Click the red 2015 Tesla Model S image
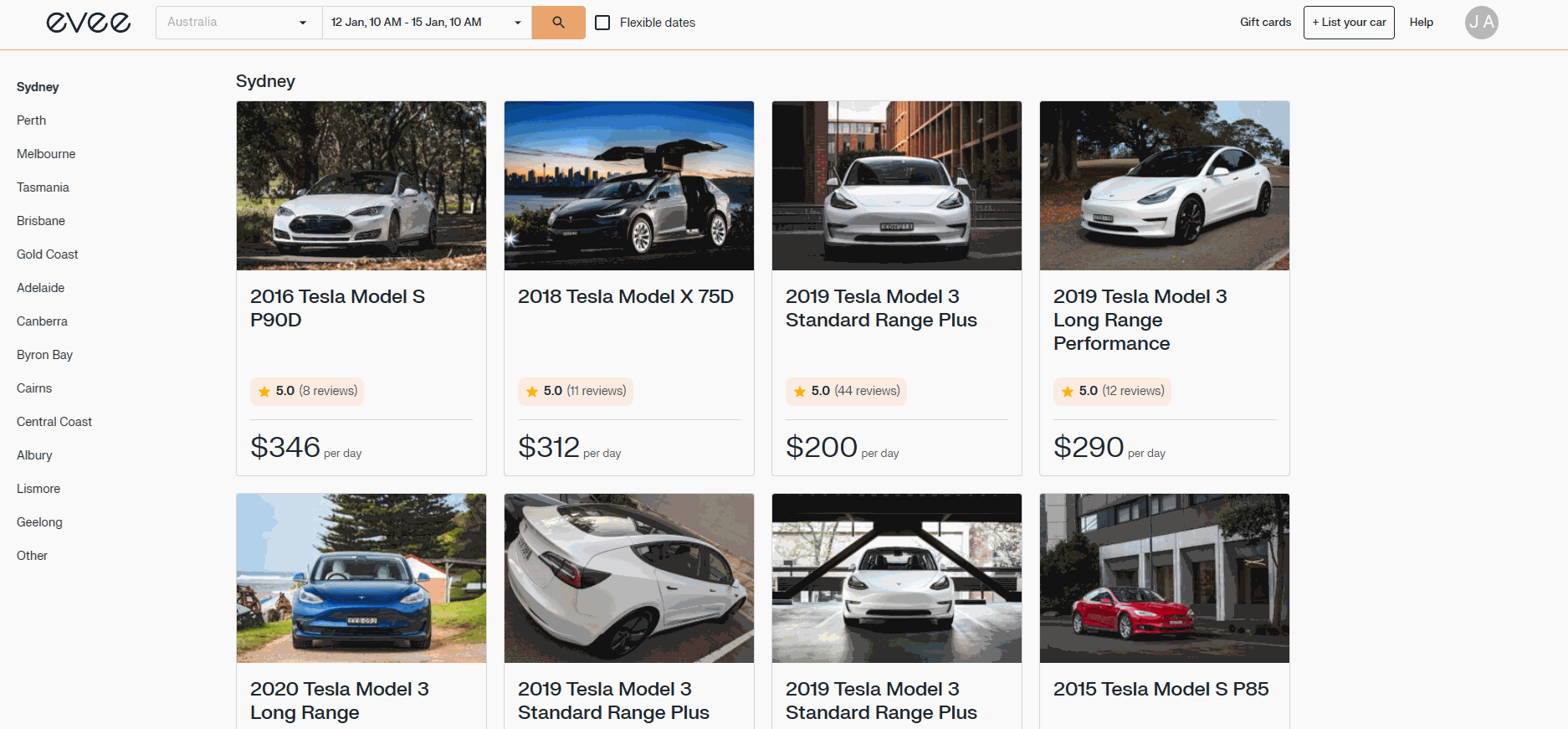The height and width of the screenshot is (729, 1568). click(x=1165, y=578)
